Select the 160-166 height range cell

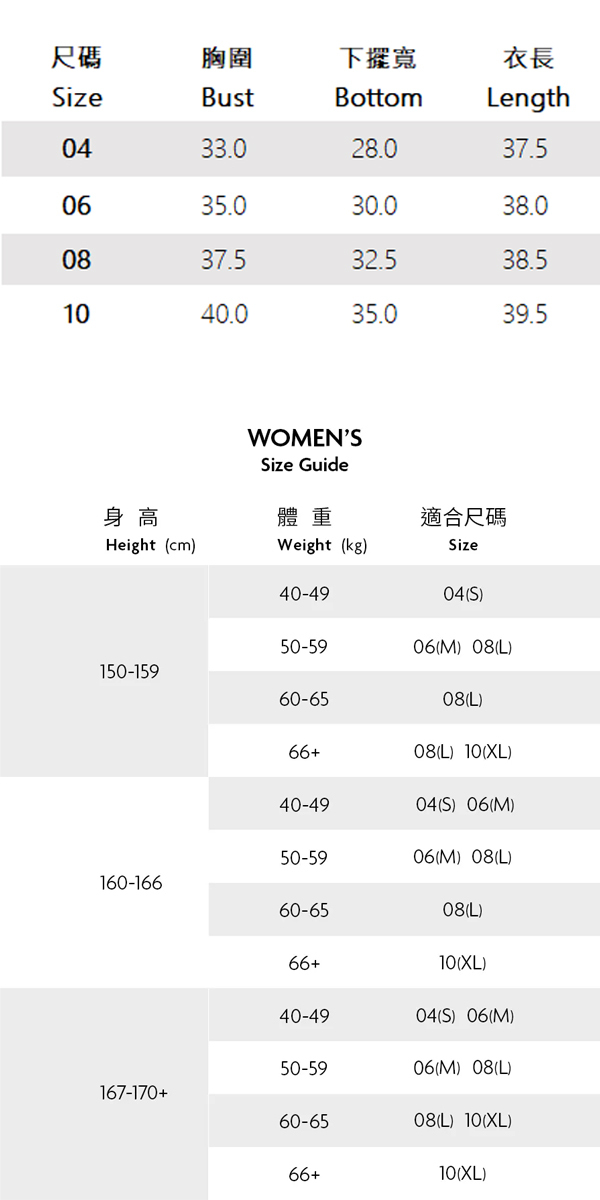pyautogui.click(x=131, y=883)
